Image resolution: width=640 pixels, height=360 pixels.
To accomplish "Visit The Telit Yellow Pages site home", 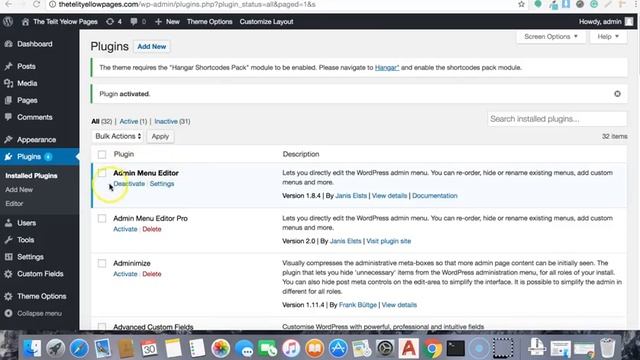I will (60, 22).
